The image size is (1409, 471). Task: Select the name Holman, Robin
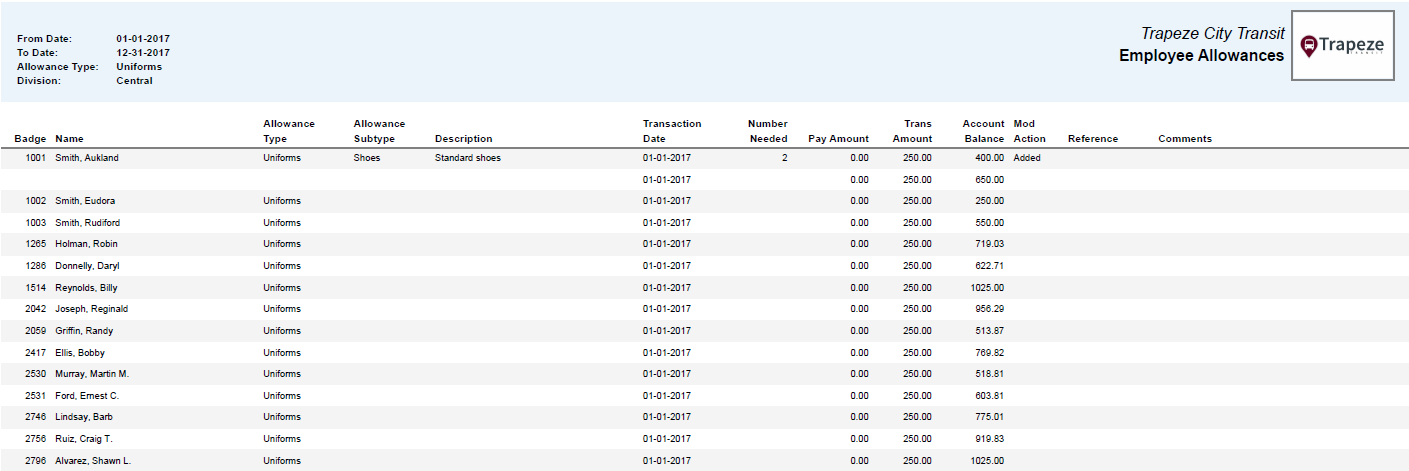coord(87,244)
